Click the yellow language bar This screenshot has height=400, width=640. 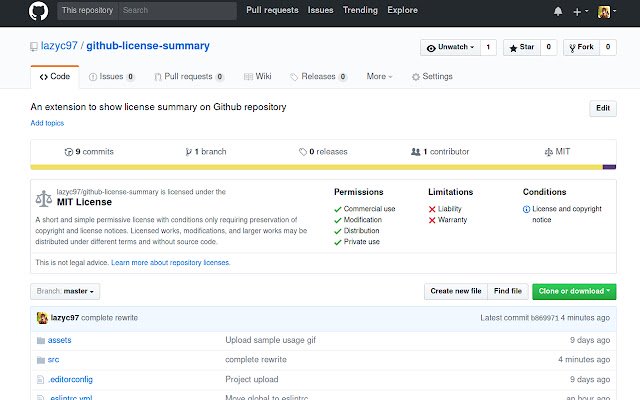316,167
